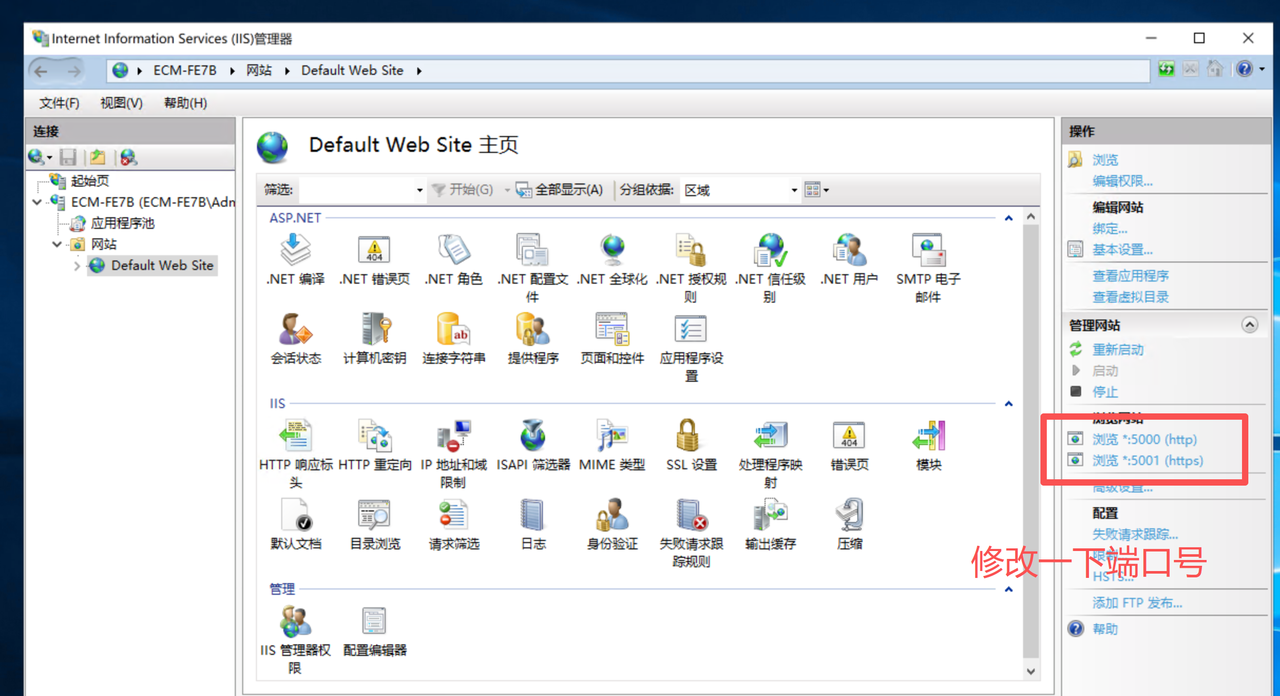Open the view mode dropdown button
The height and width of the screenshot is (696, 1280).
coord(817,190)
